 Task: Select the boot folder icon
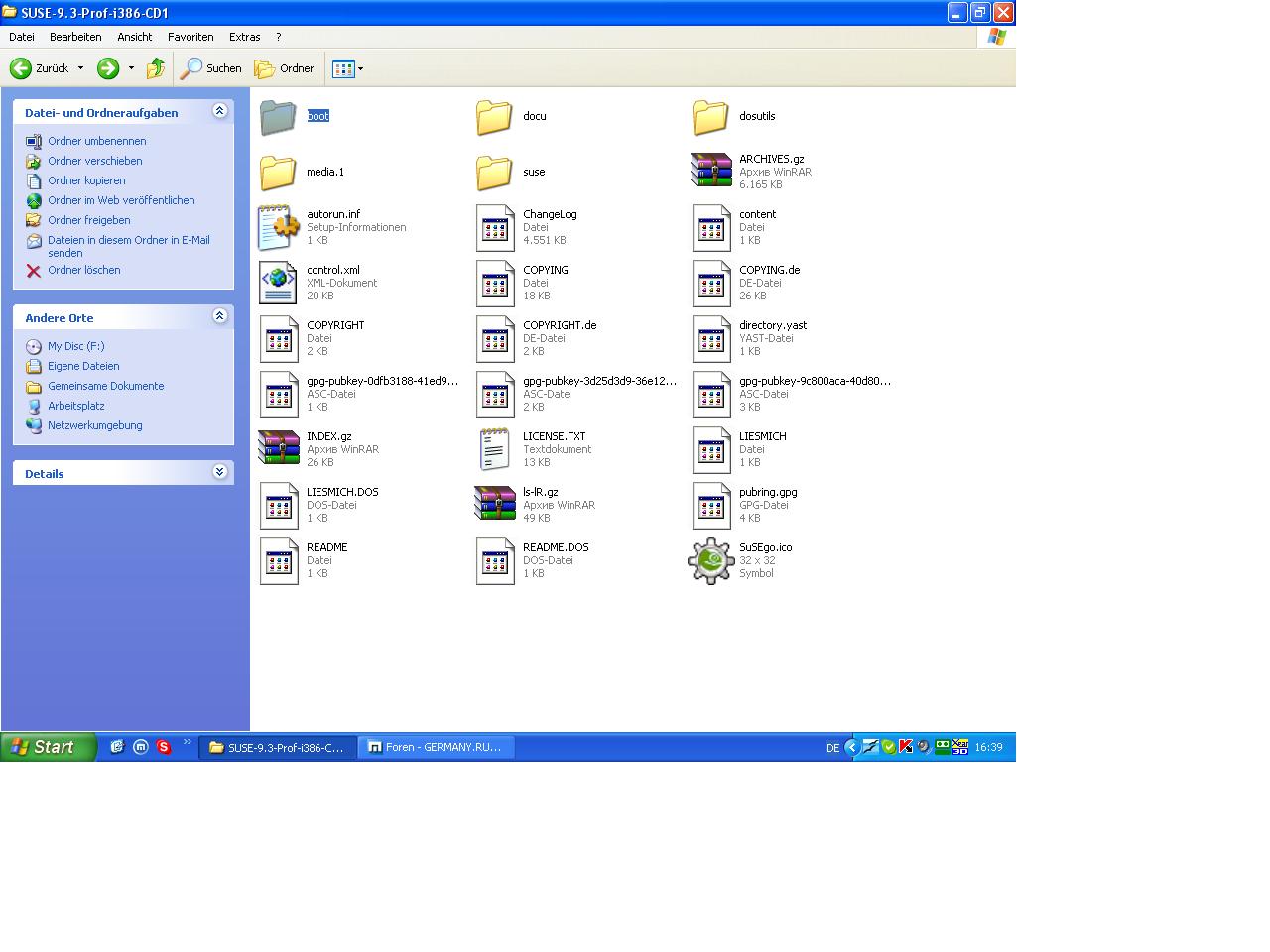pos(278,117)
